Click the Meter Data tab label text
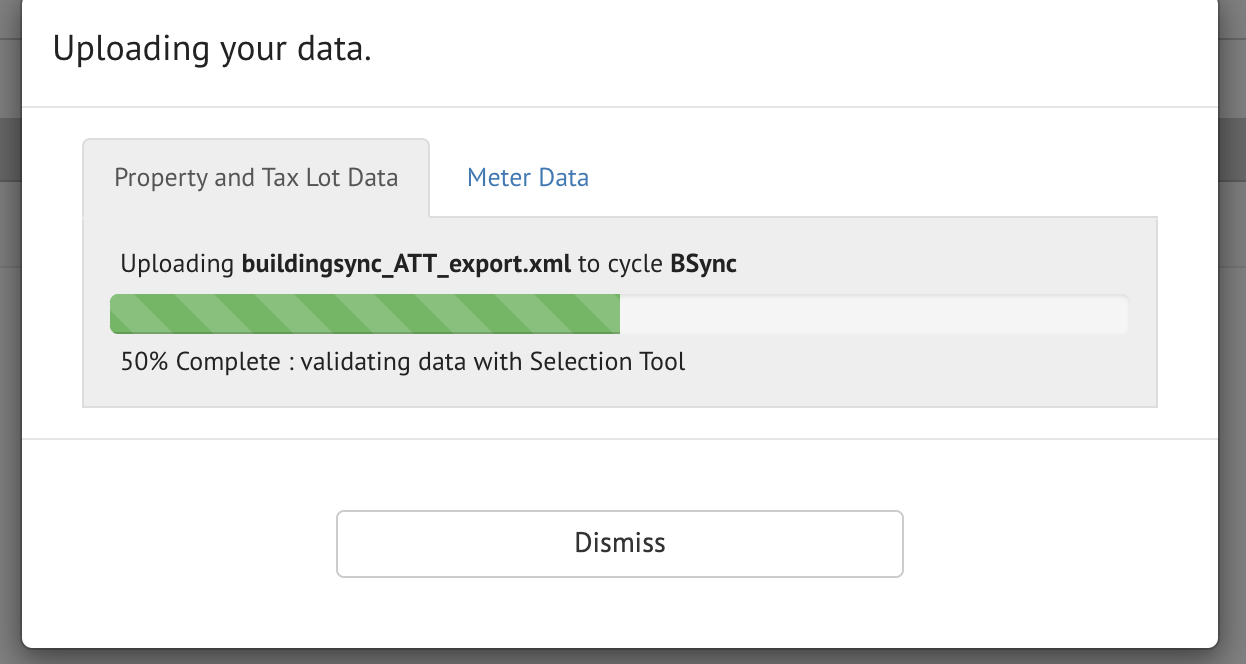This screenshot has height=664, width=1246. coord(527,177)
